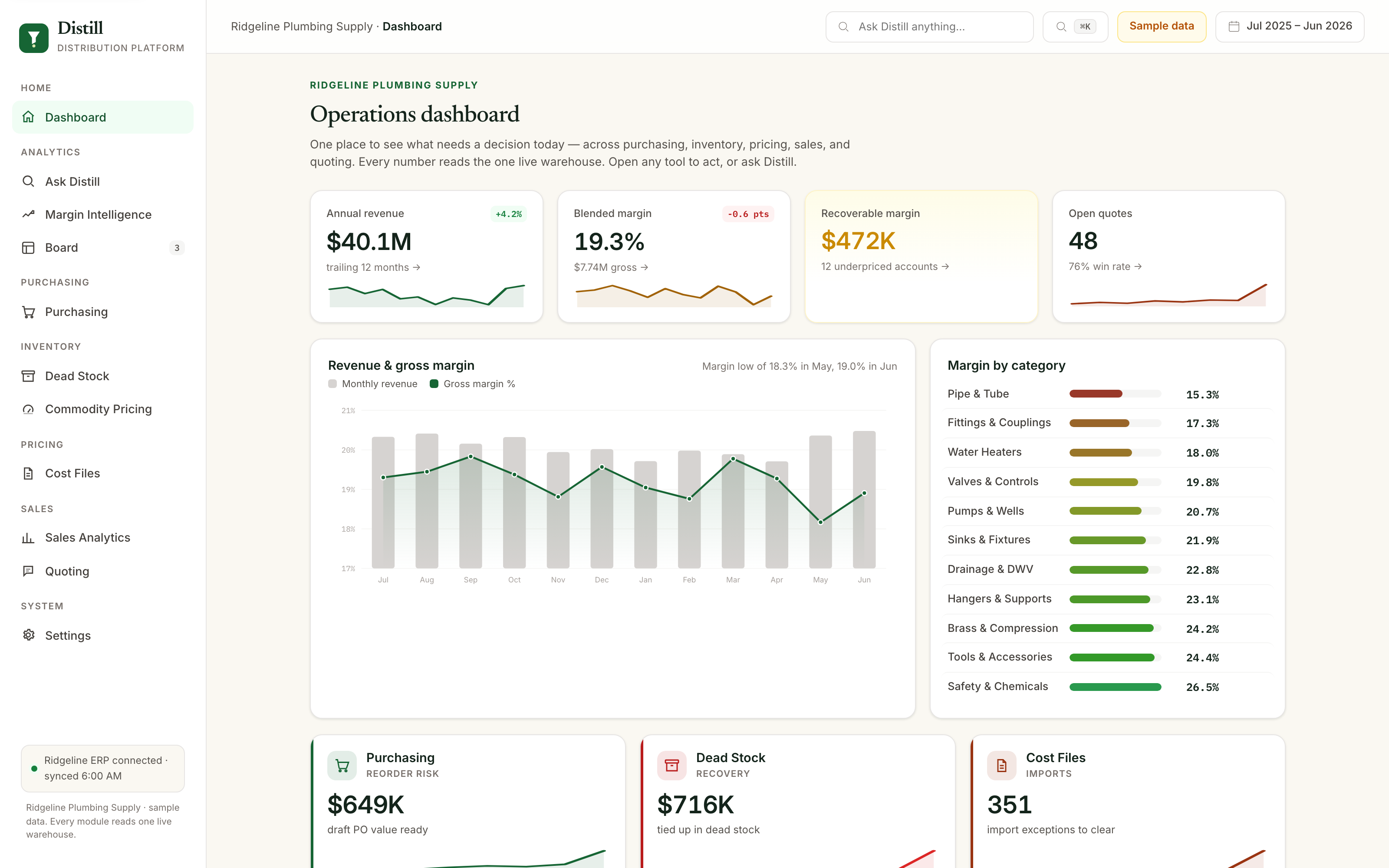The image size is (1389, 868).
Task: Click the Valves & Controls 19.8% value
Action: (x=1202, y=482)
